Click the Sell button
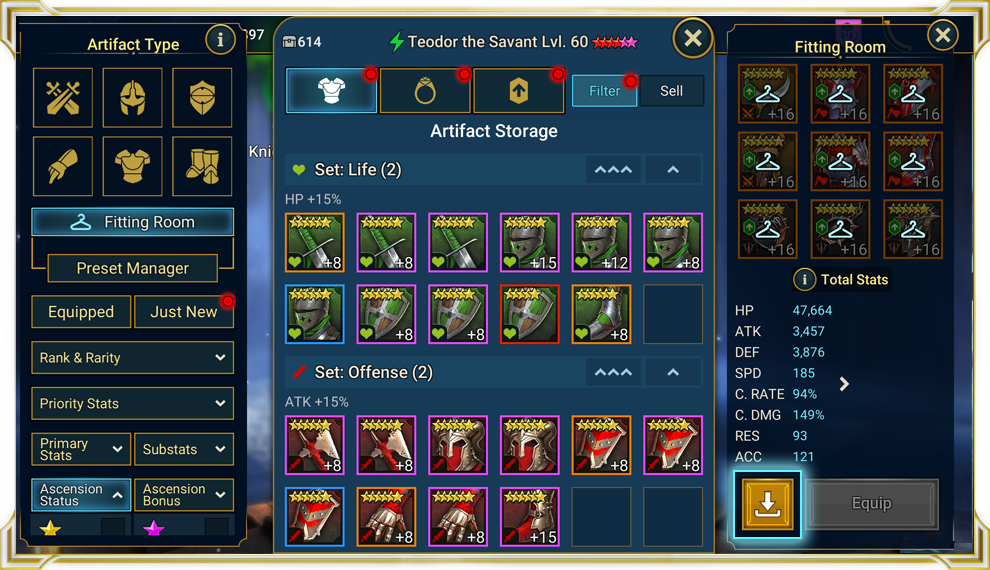This screenshot has width=990, height=570. click(671, 91)
